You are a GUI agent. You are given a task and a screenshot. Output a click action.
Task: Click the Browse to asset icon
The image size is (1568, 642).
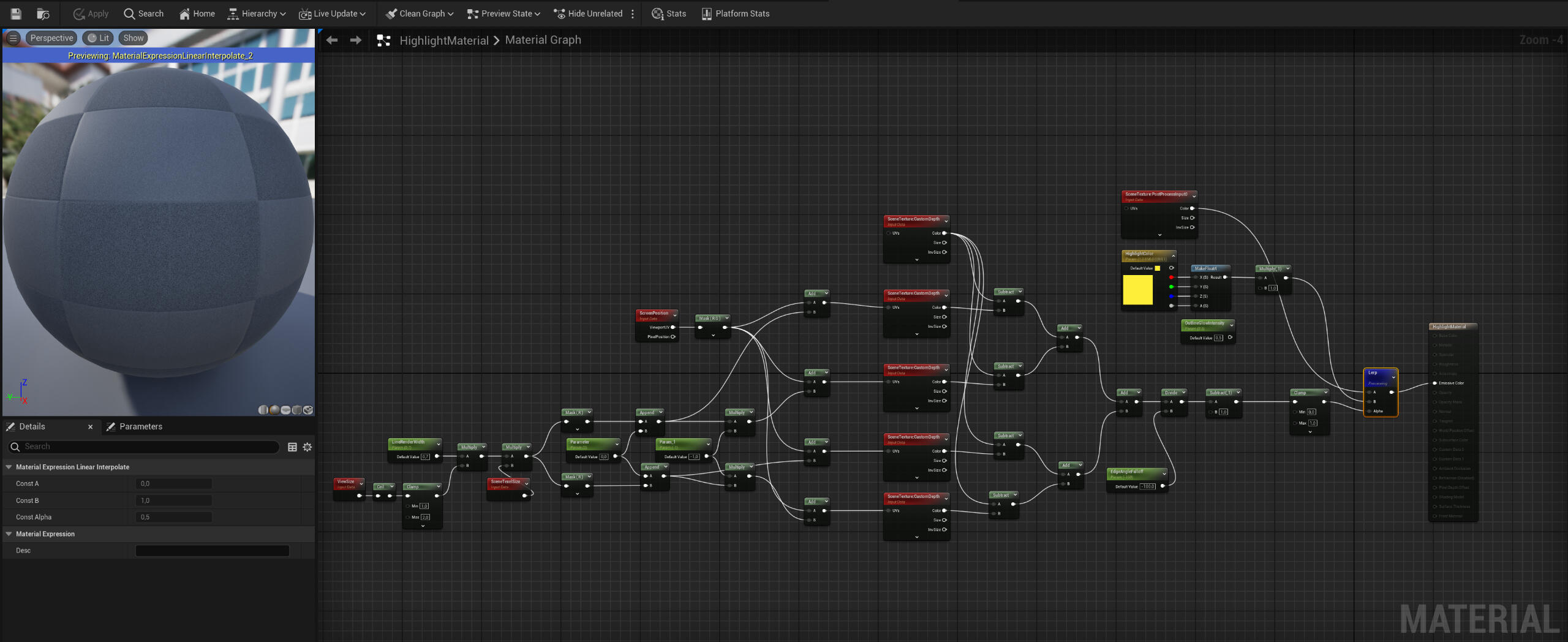(x=43, y=13)
